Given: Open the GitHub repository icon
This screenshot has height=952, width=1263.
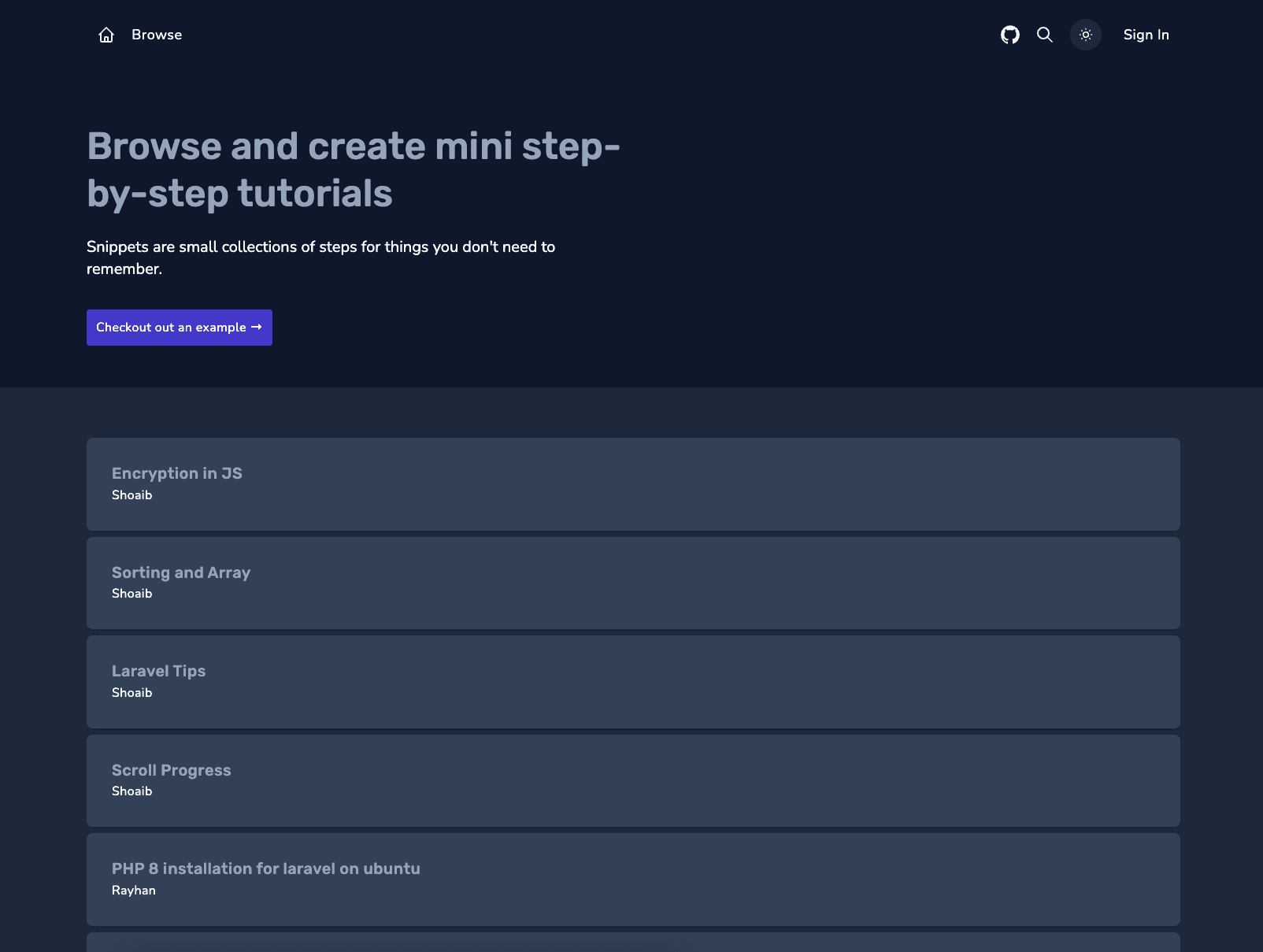Looking at the screenshot, I should click(1009, 35).
